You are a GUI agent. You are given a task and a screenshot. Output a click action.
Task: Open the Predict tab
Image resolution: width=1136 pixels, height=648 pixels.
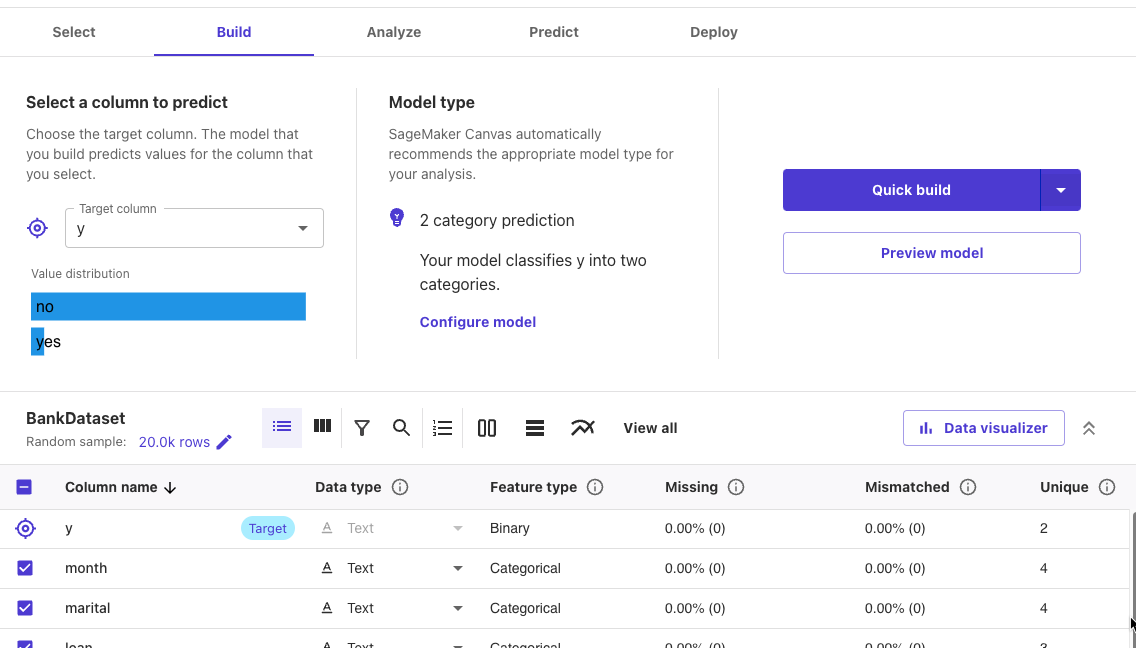[x=554, y=32]
